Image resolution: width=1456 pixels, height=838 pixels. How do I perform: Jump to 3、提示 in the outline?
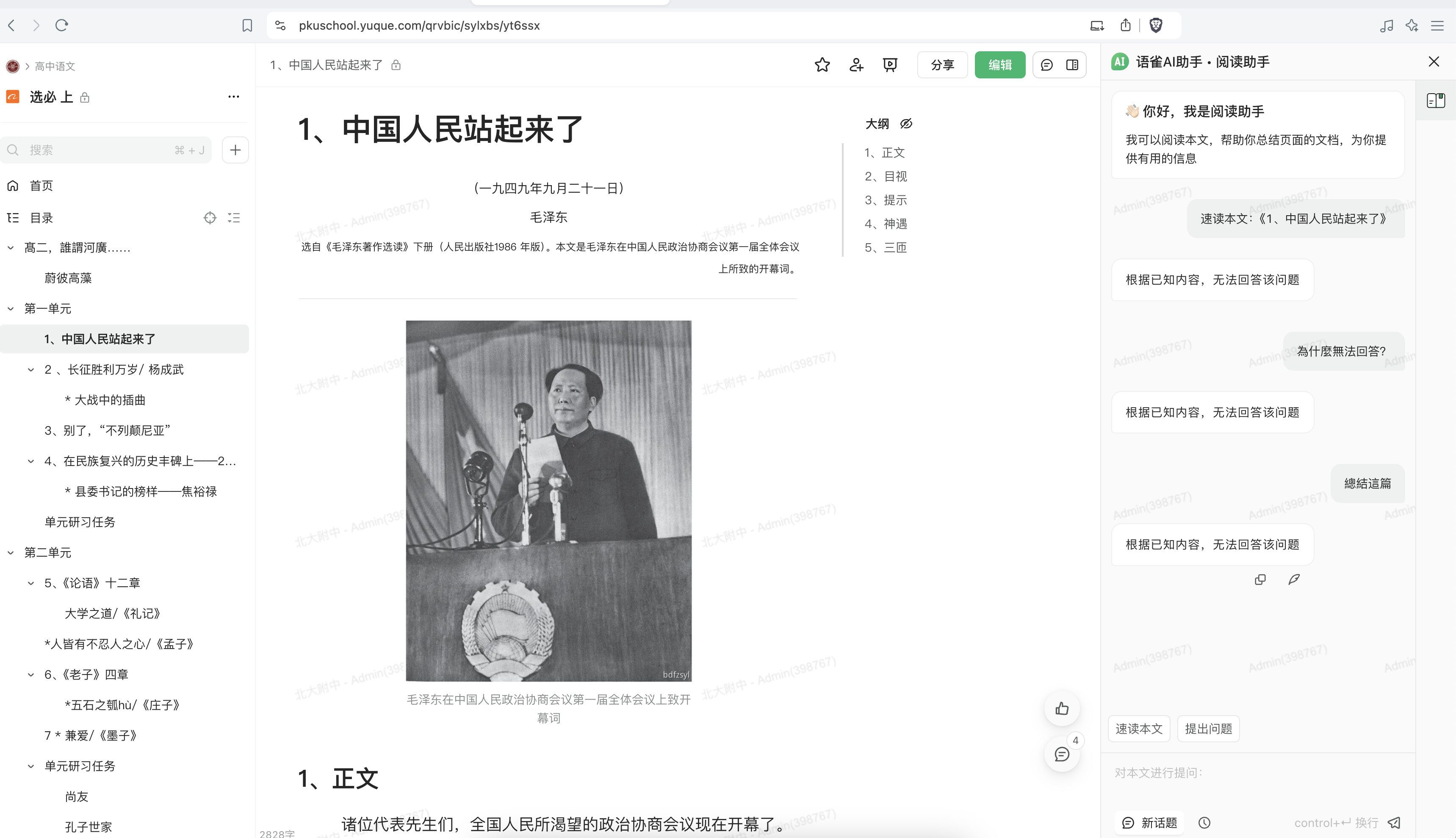(886, 200)
